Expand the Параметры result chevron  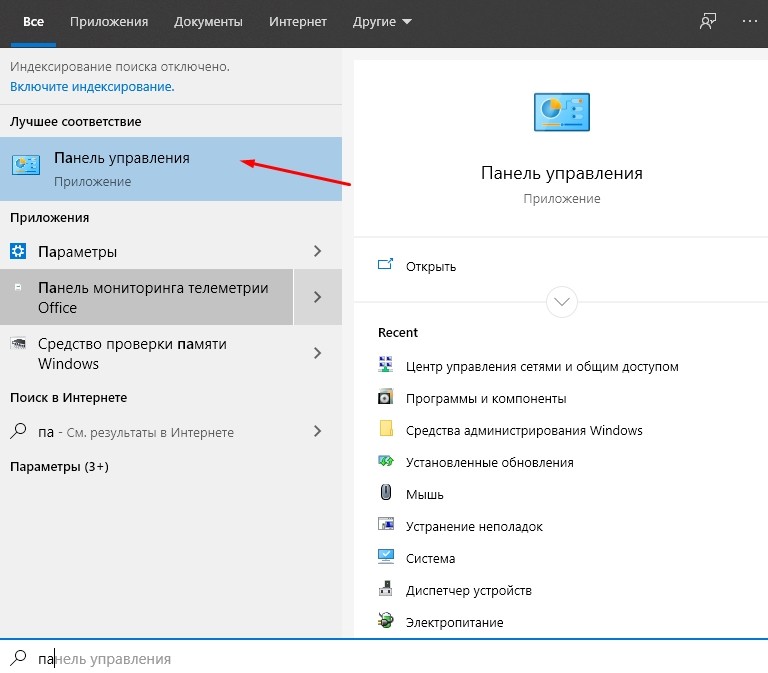click(x=317, y=251)
